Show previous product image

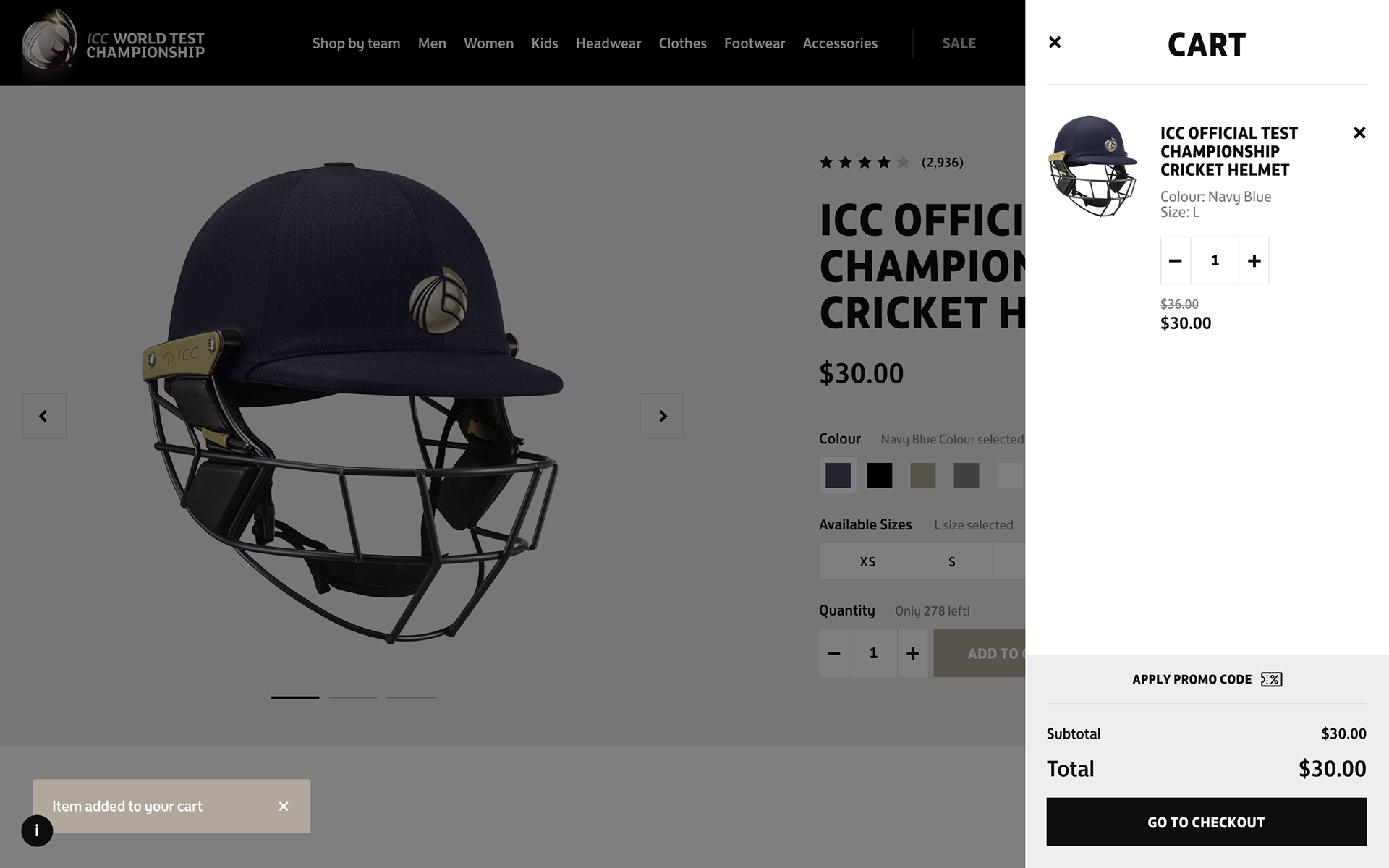44,416
